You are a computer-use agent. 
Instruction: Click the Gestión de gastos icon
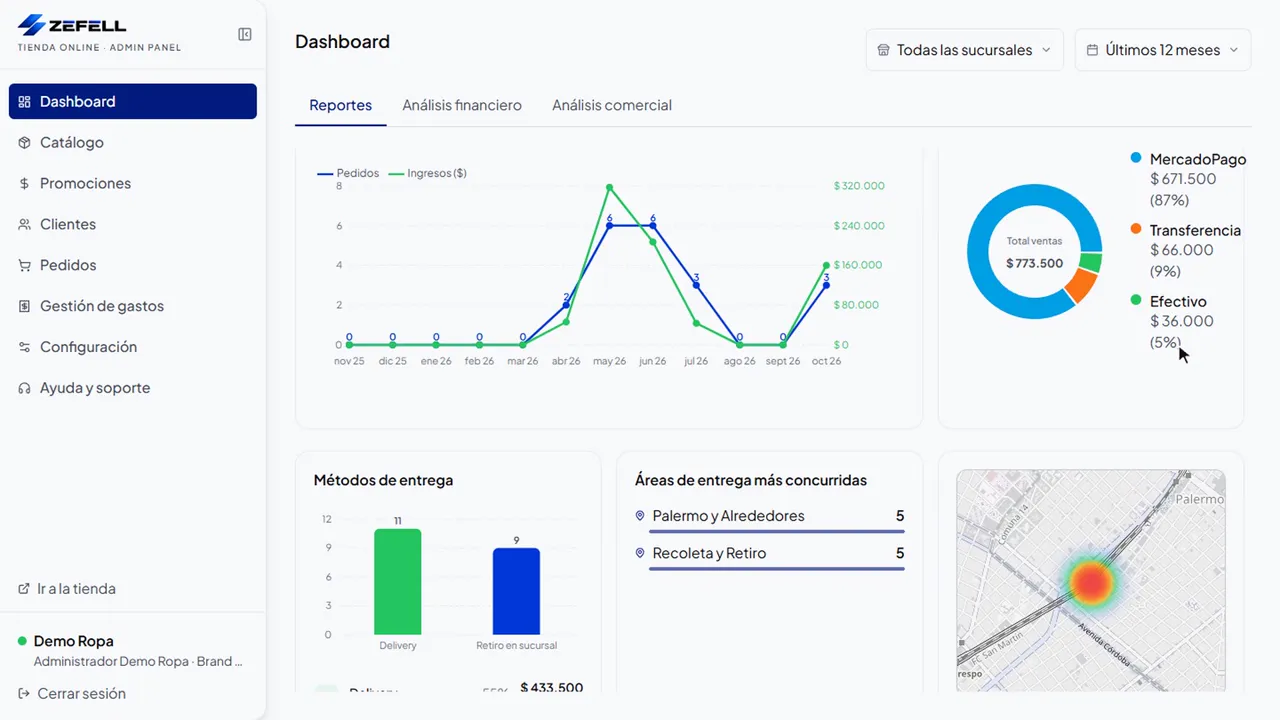click(x=25, y=307)
